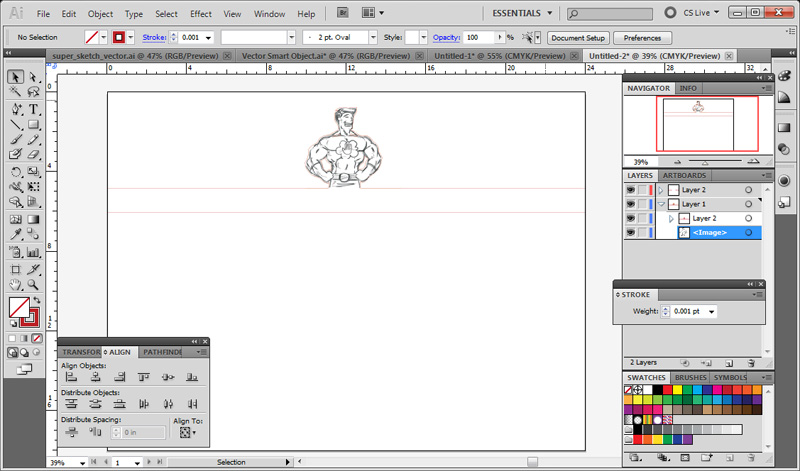Toggle visibility eye of nested Layer 2
Screen dimensions: 800x471
tap(631, 218)
